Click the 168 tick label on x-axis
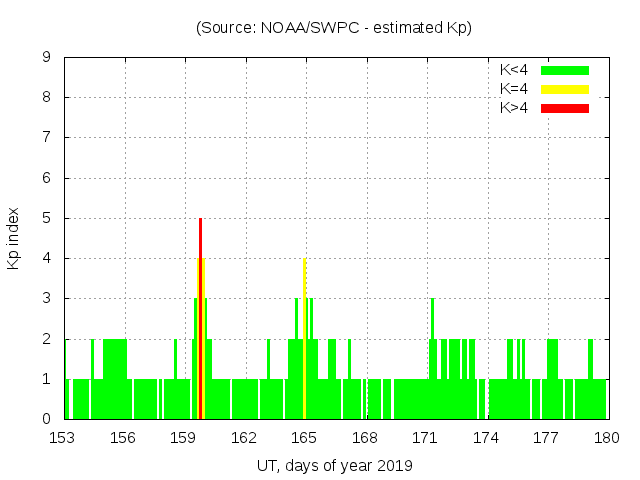 pyautogui.click(x=365, y=438)
